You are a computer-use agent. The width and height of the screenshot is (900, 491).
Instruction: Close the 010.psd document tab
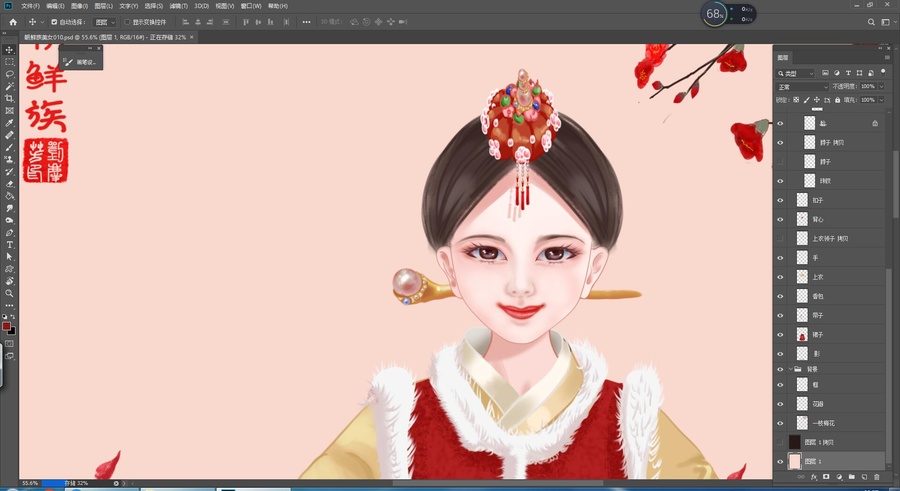tap(192, 37)
